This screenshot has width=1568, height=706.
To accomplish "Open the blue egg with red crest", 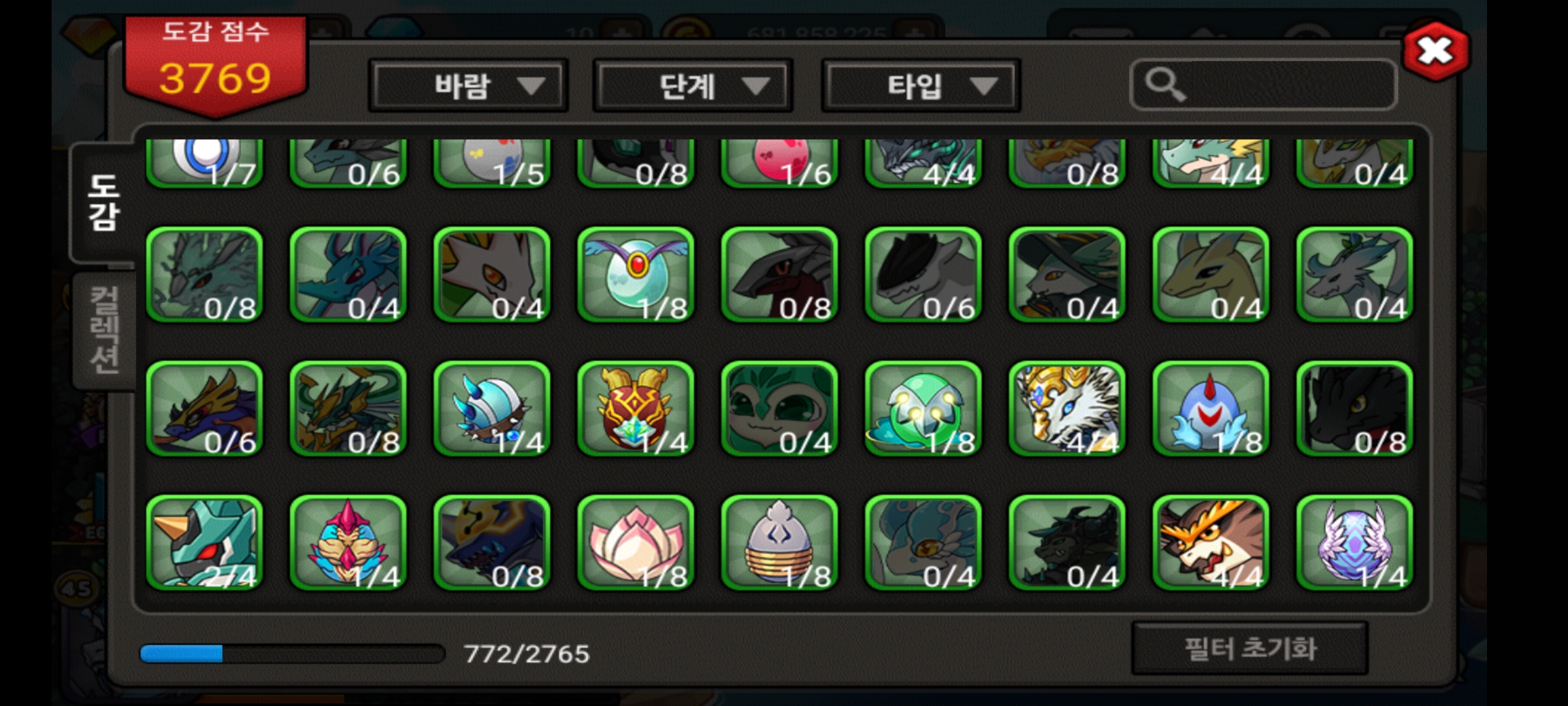I will pos(1211,409).
